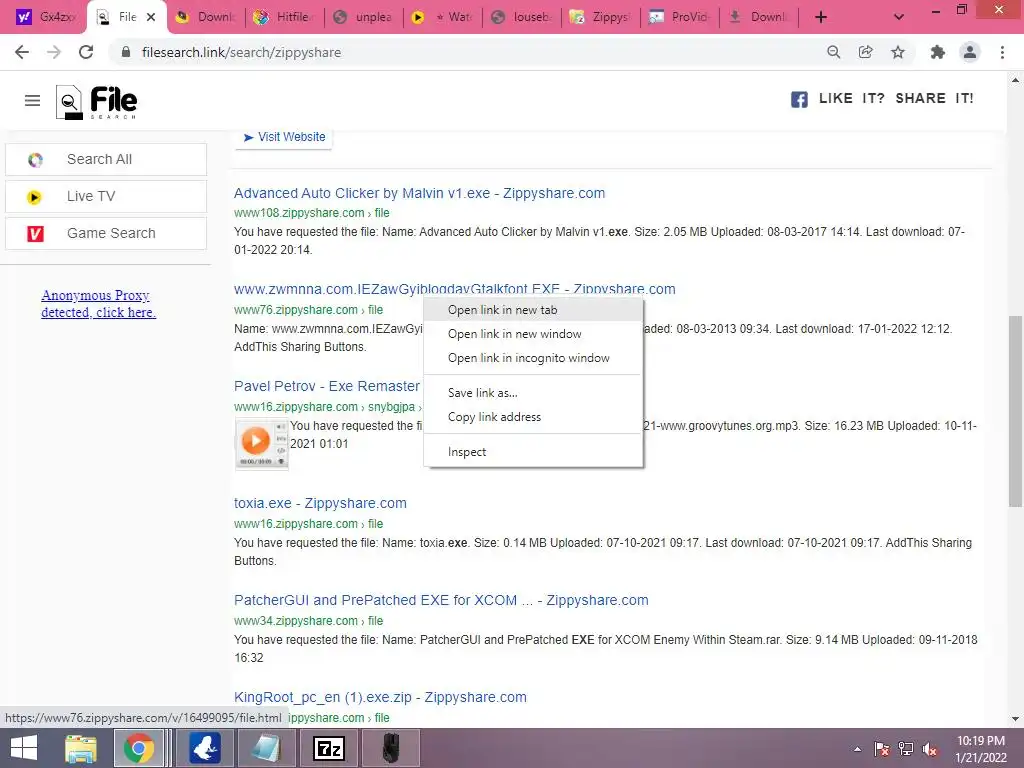
Task: Click the scrollbar down arrow
Action: click(x=1015, y=719)
